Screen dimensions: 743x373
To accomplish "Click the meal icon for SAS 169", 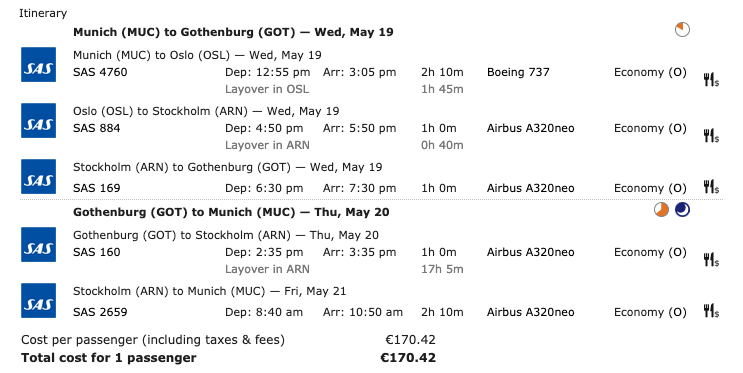I will [x=711, y=187].
